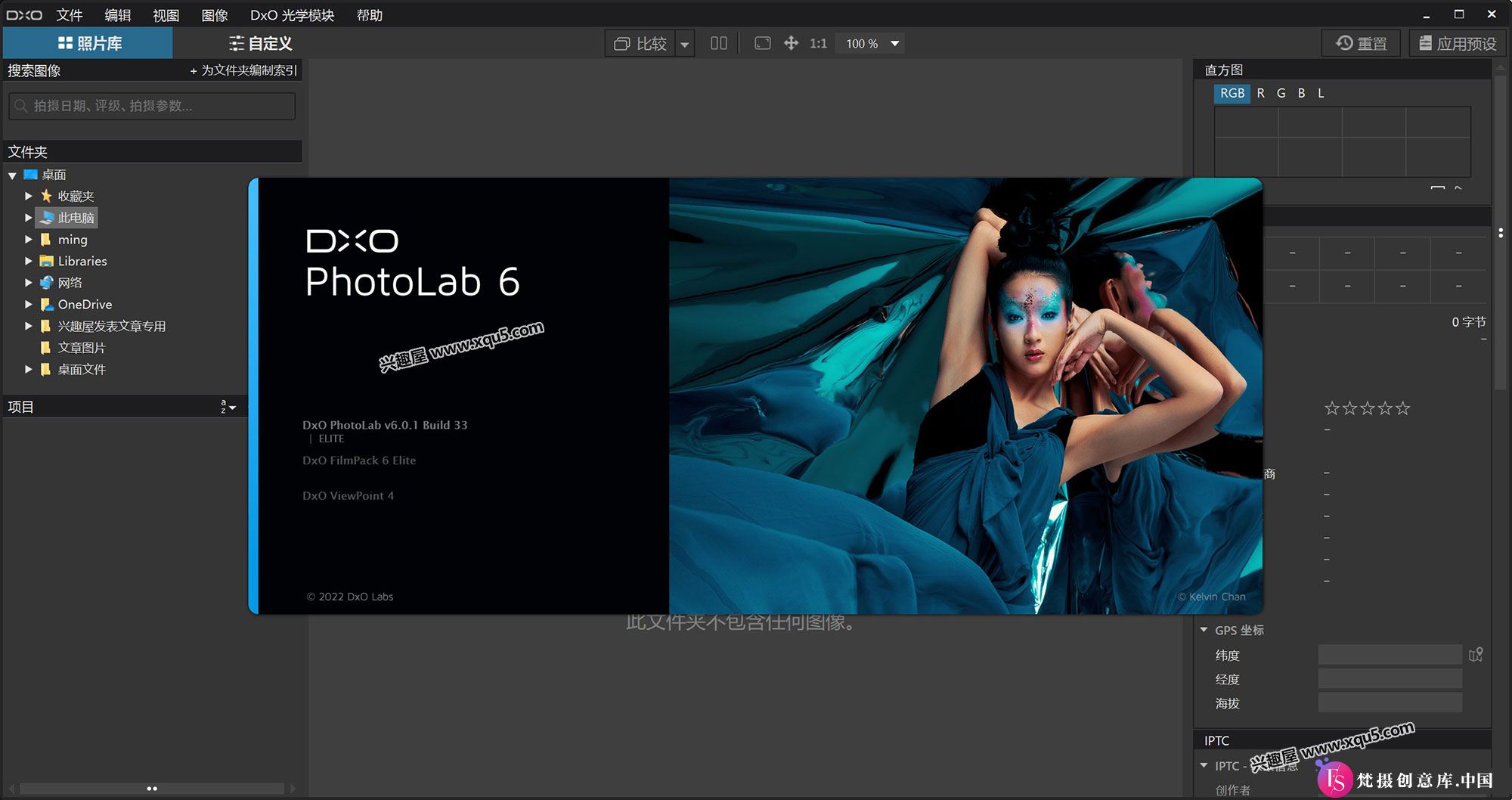This screenshot has height=800, width=1512.
Task: Expand the 收藏夹 folder arrow
Action: pos(28,196)
